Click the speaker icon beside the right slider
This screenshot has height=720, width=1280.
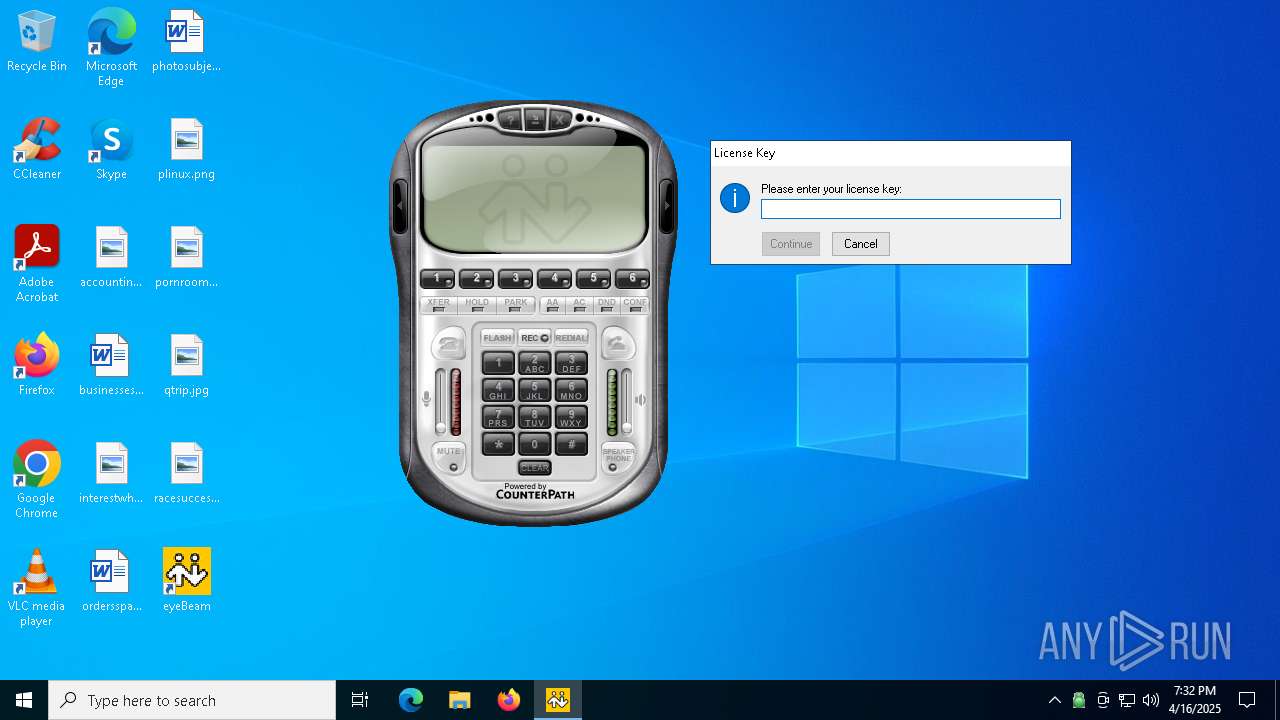(x=640, y=400)
